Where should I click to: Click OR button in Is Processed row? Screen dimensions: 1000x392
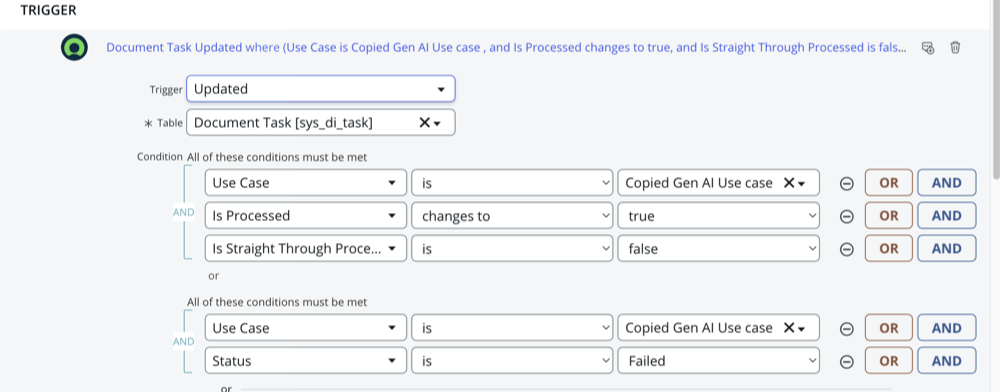pyautogui.click(x=888, y=216)
